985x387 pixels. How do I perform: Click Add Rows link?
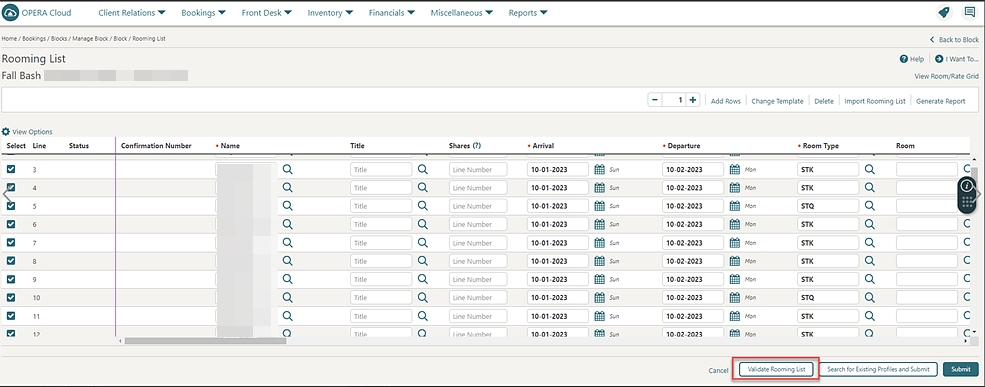[x=726, y=101]
